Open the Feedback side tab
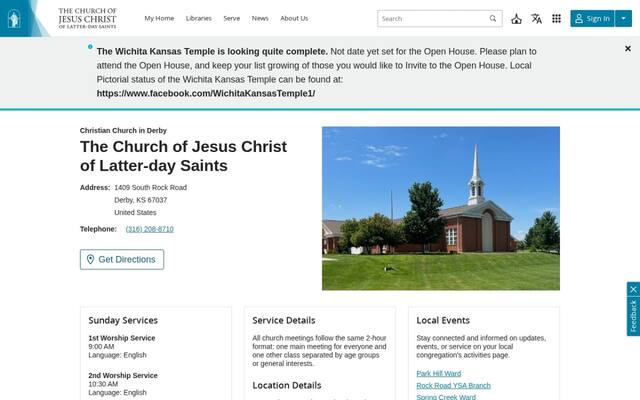Screen dimensions: 640x400 [x=633, y=316]
